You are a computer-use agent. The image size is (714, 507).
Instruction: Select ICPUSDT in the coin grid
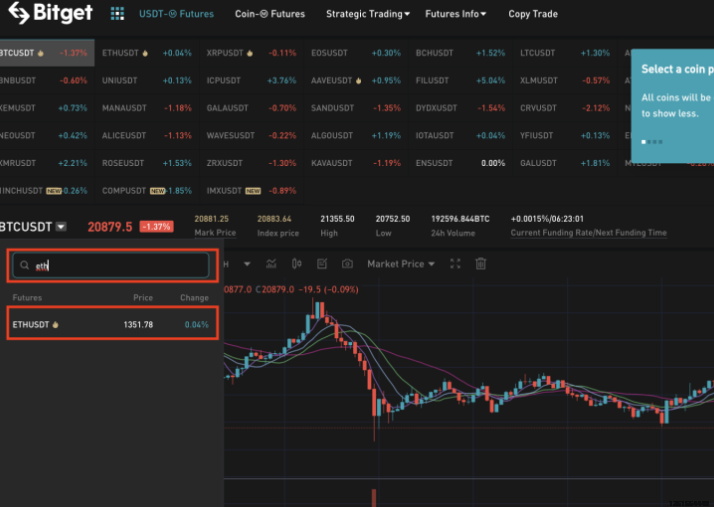[251, 81]
